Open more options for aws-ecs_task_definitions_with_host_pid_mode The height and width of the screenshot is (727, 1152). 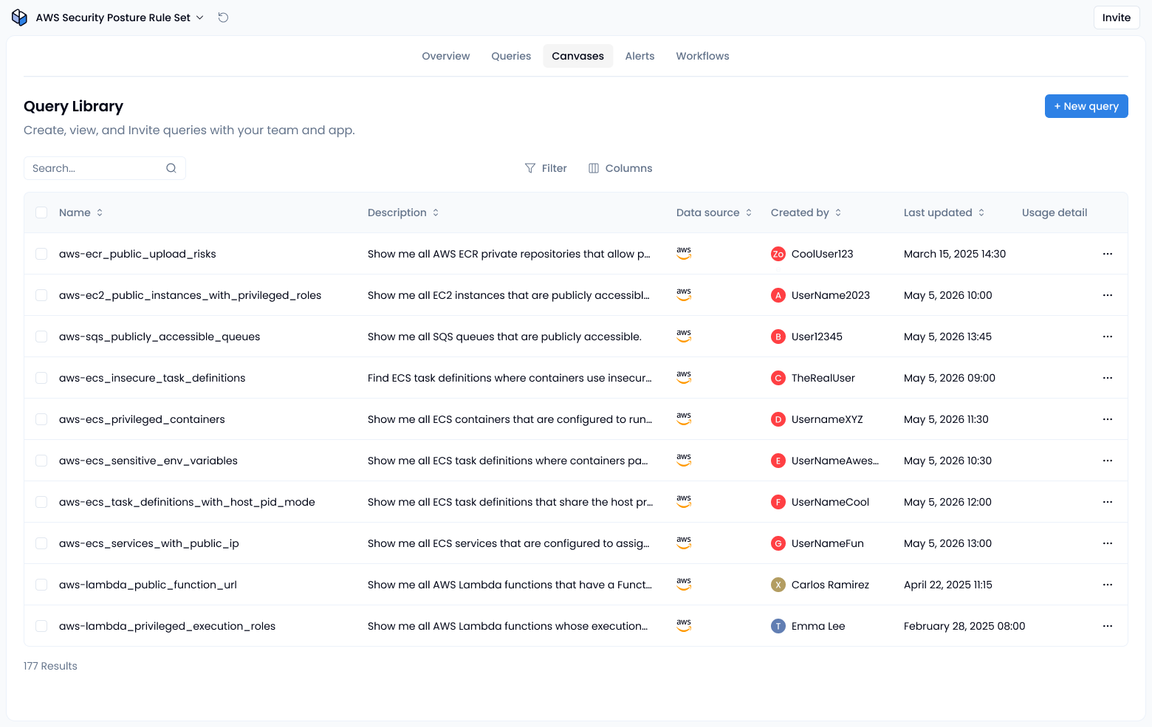pyautogui.click(x=1107, y=502)
